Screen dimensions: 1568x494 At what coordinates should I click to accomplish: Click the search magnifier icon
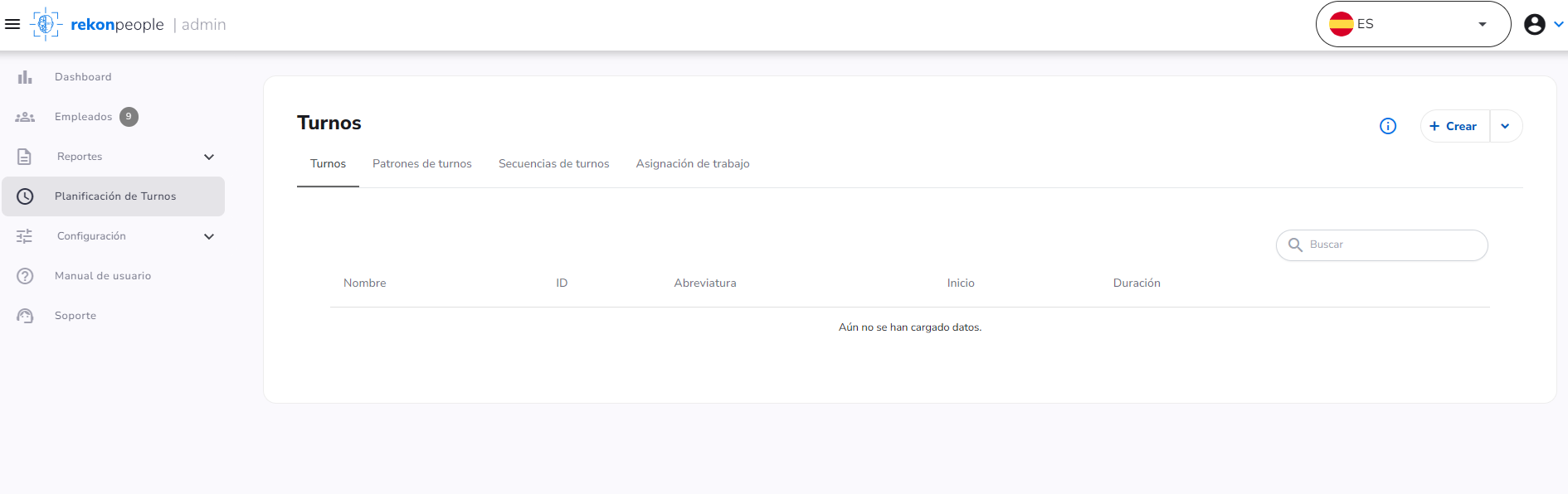tap(1295, 245)
